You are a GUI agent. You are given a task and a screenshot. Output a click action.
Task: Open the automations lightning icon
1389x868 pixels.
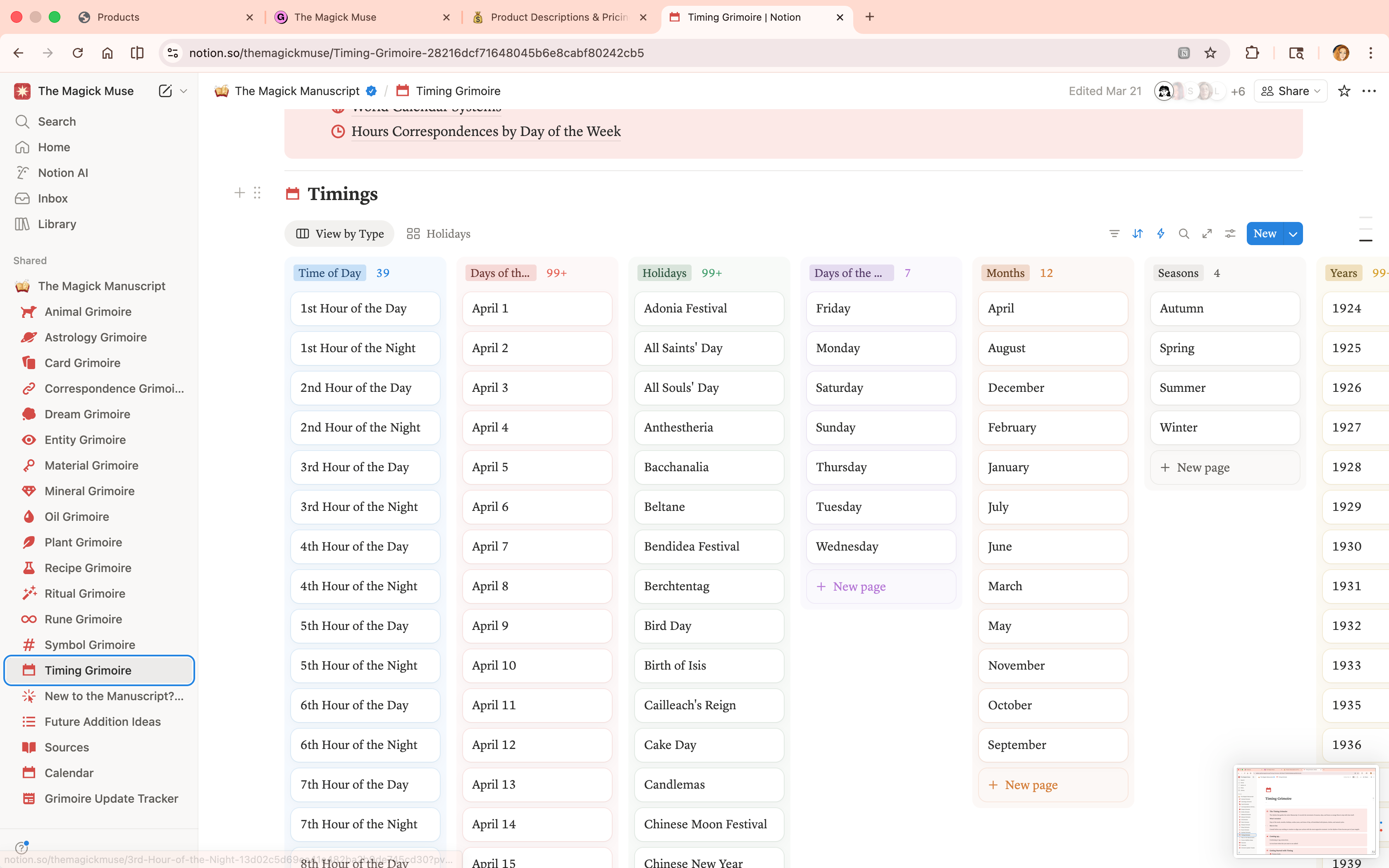[1160, 234]
